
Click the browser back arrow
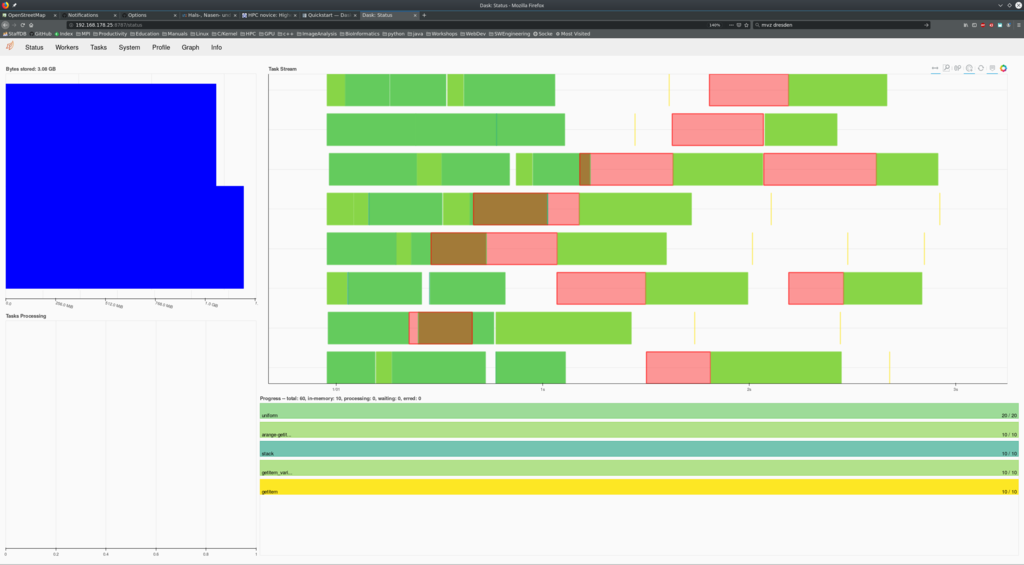tap(5, 24)
